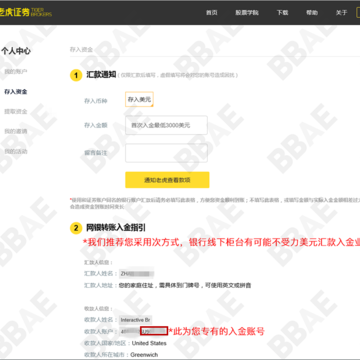The width and height of the screenshot is (360, 360).
Task: Open the 股票学院 nav item
Action: (247, 13)
